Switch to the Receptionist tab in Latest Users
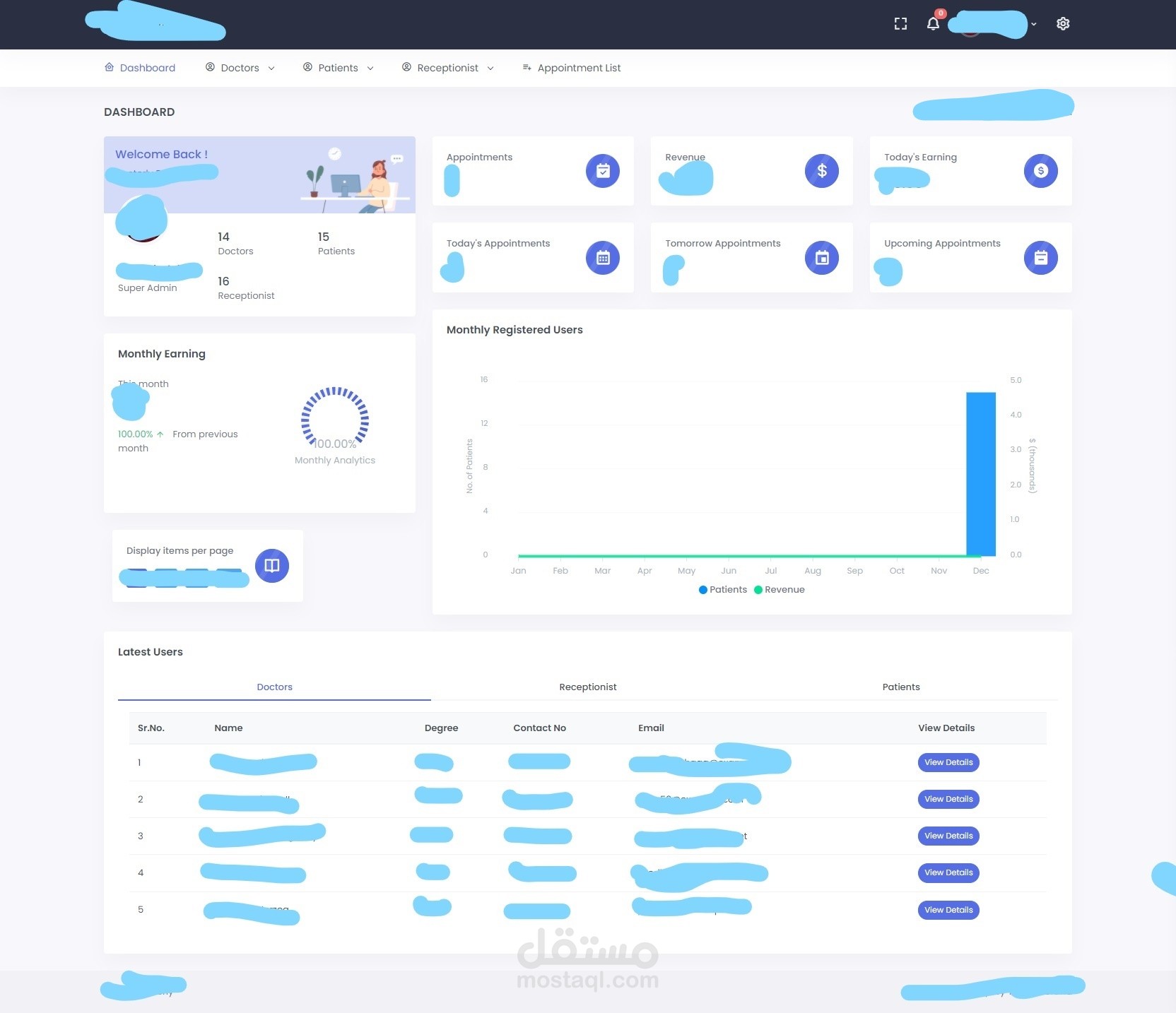Screen dimensions: 1176x1013 coord(588,687)
